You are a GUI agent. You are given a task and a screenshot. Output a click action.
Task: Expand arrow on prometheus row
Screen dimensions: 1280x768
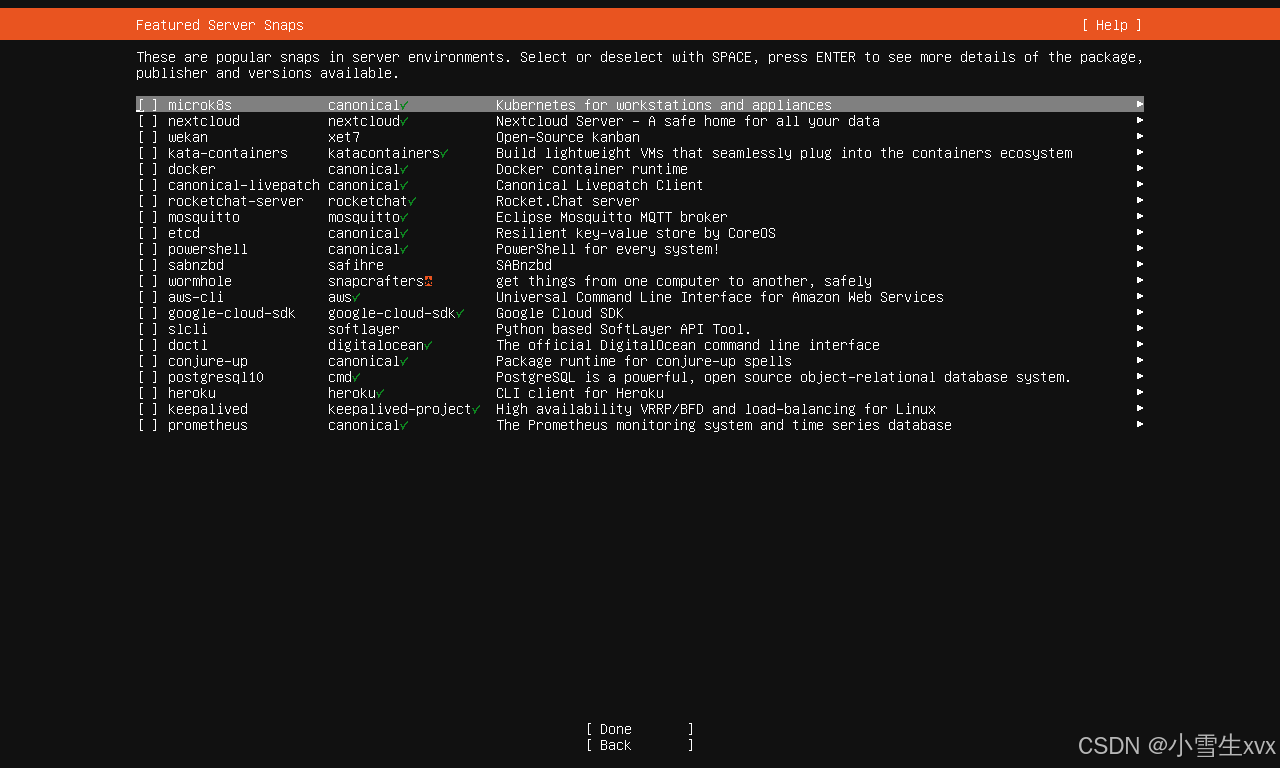(1140, 424)
